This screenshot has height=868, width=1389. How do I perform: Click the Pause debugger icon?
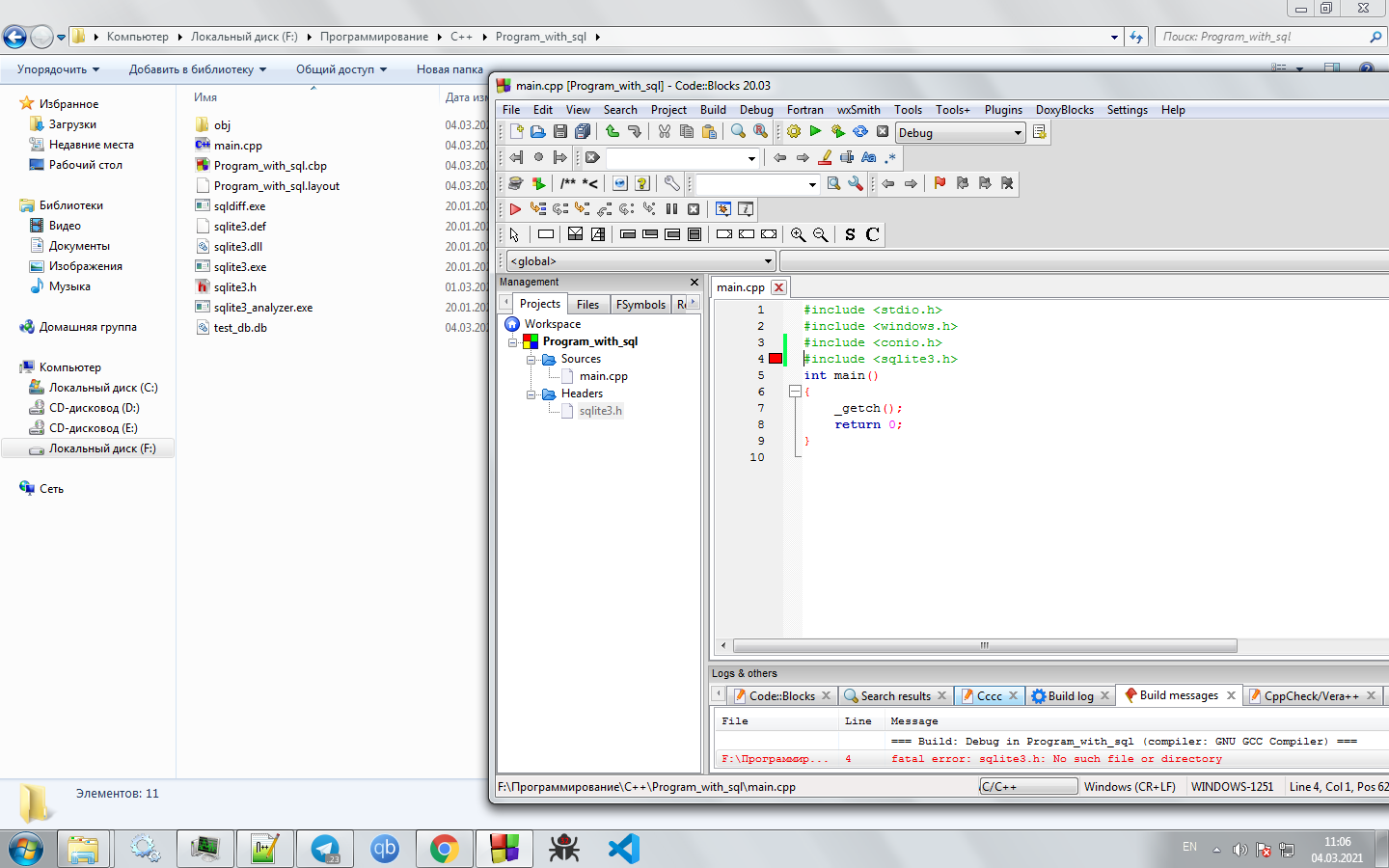click(671, 209)
